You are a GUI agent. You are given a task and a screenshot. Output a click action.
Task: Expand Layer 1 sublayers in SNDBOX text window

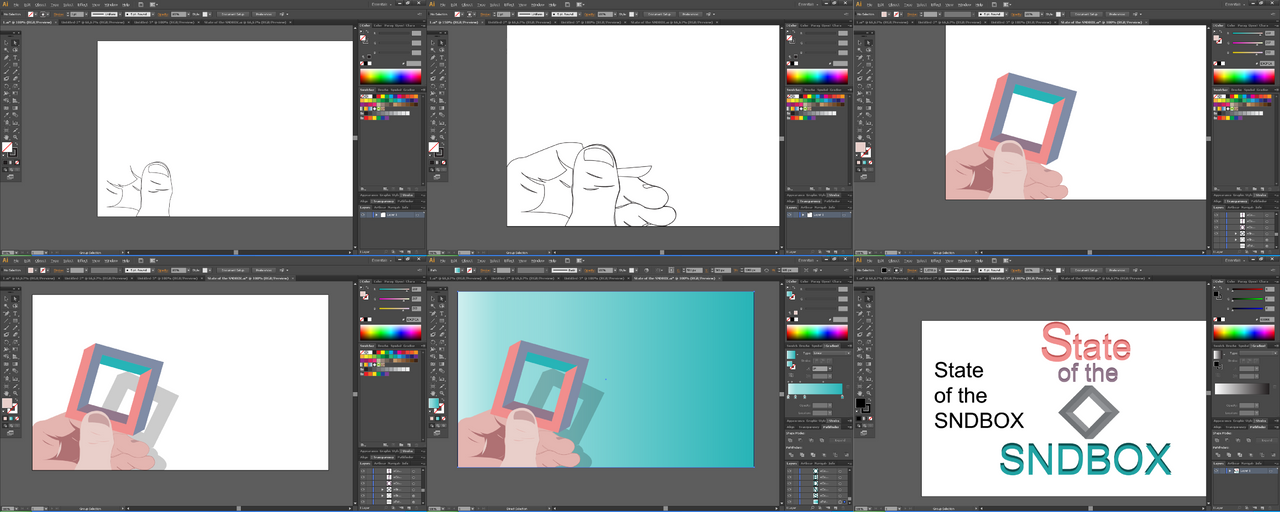[x=1229, y=470]
